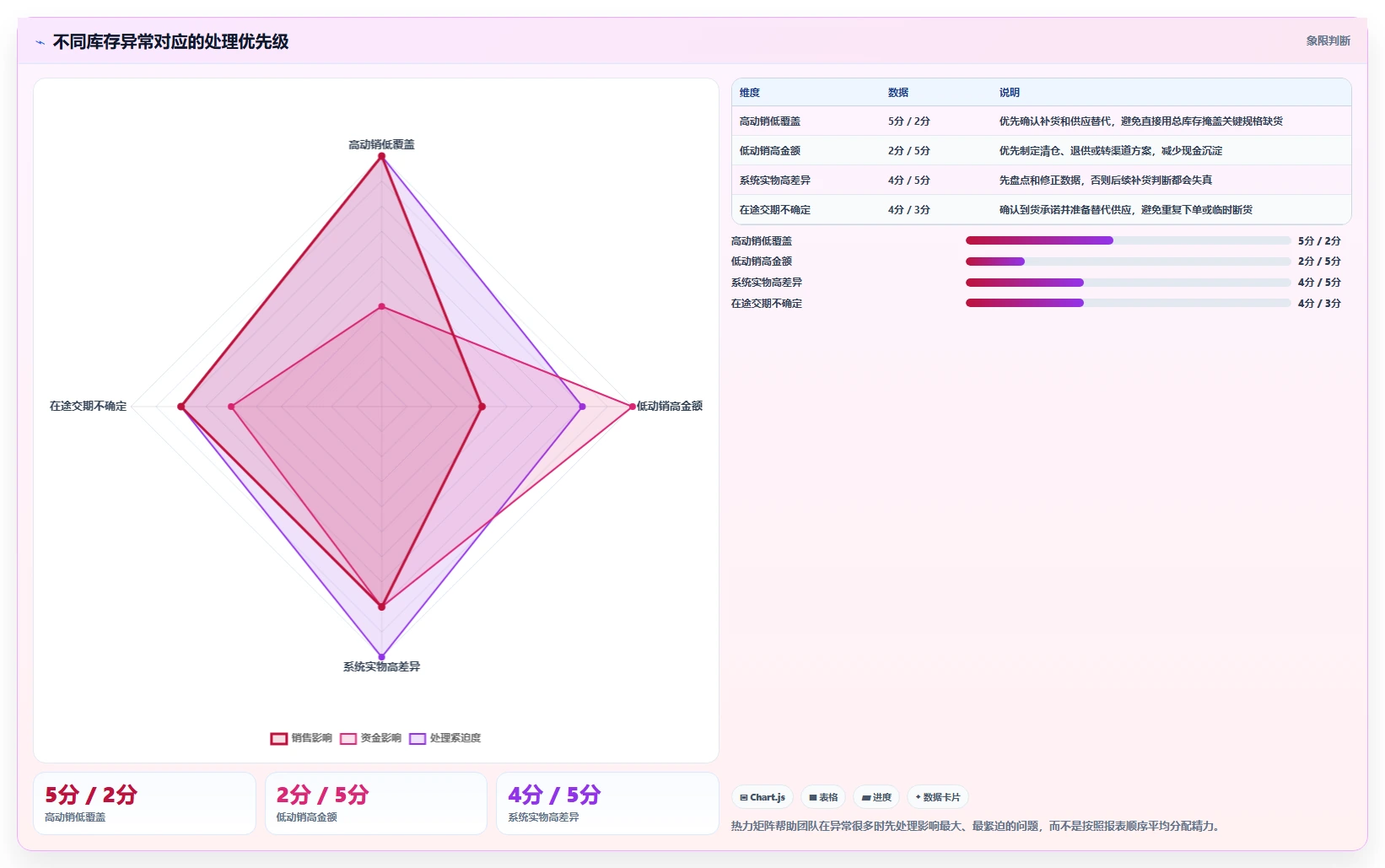
Task: Click radar axis label 在途交期不确定
Action: tap(89, 407)
